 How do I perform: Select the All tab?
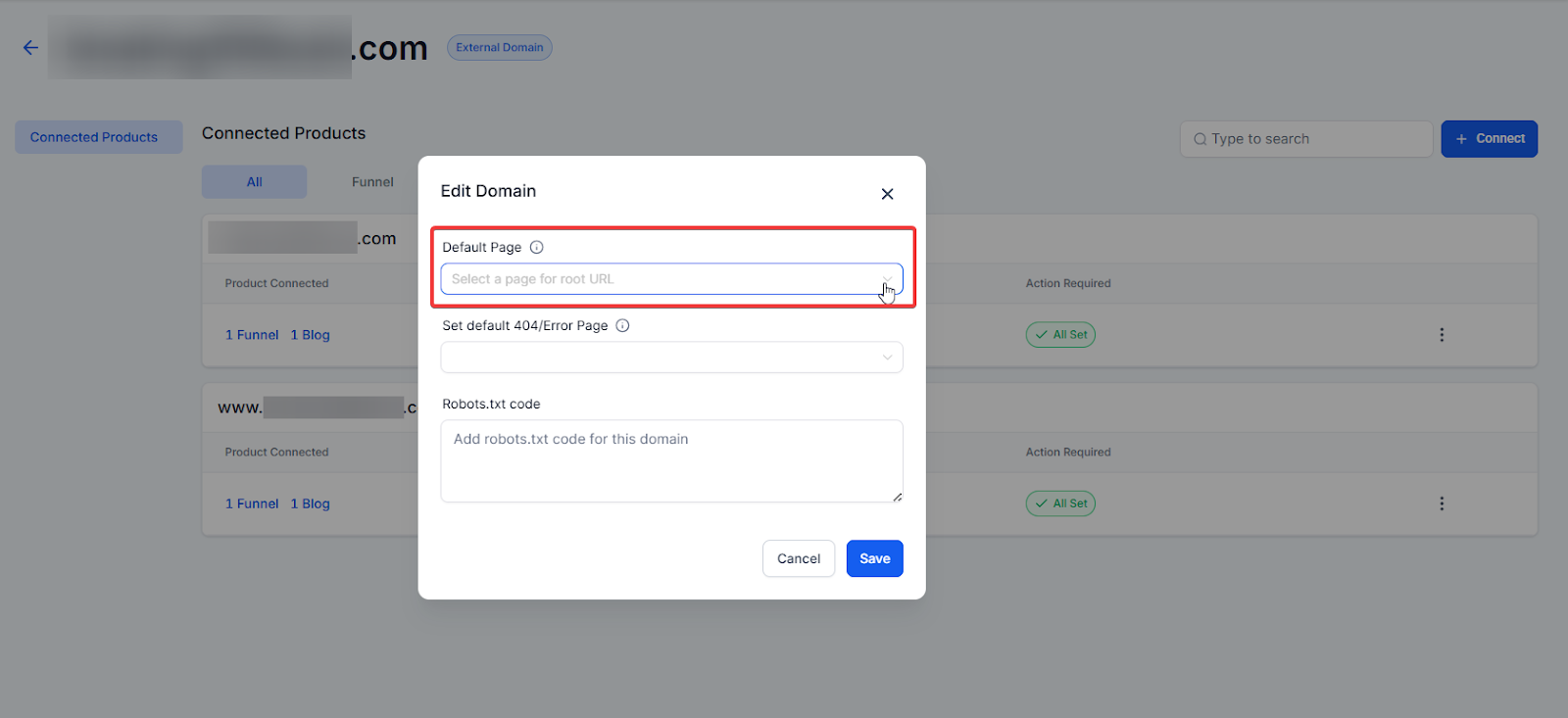[x=254, y=182]
